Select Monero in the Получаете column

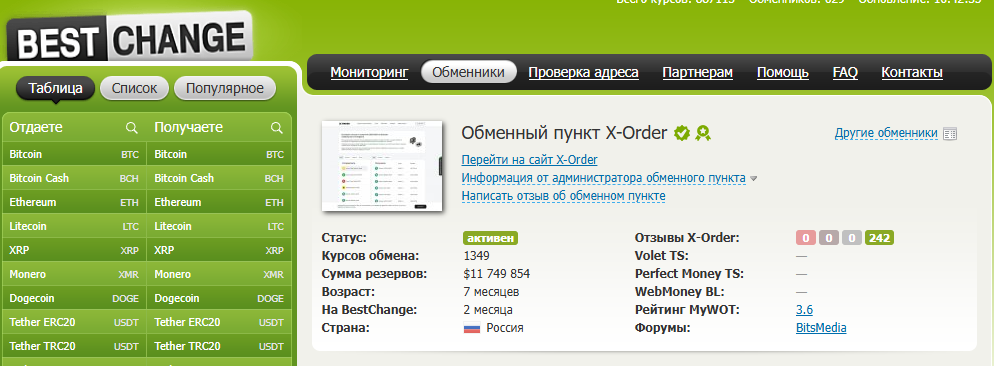219,275
